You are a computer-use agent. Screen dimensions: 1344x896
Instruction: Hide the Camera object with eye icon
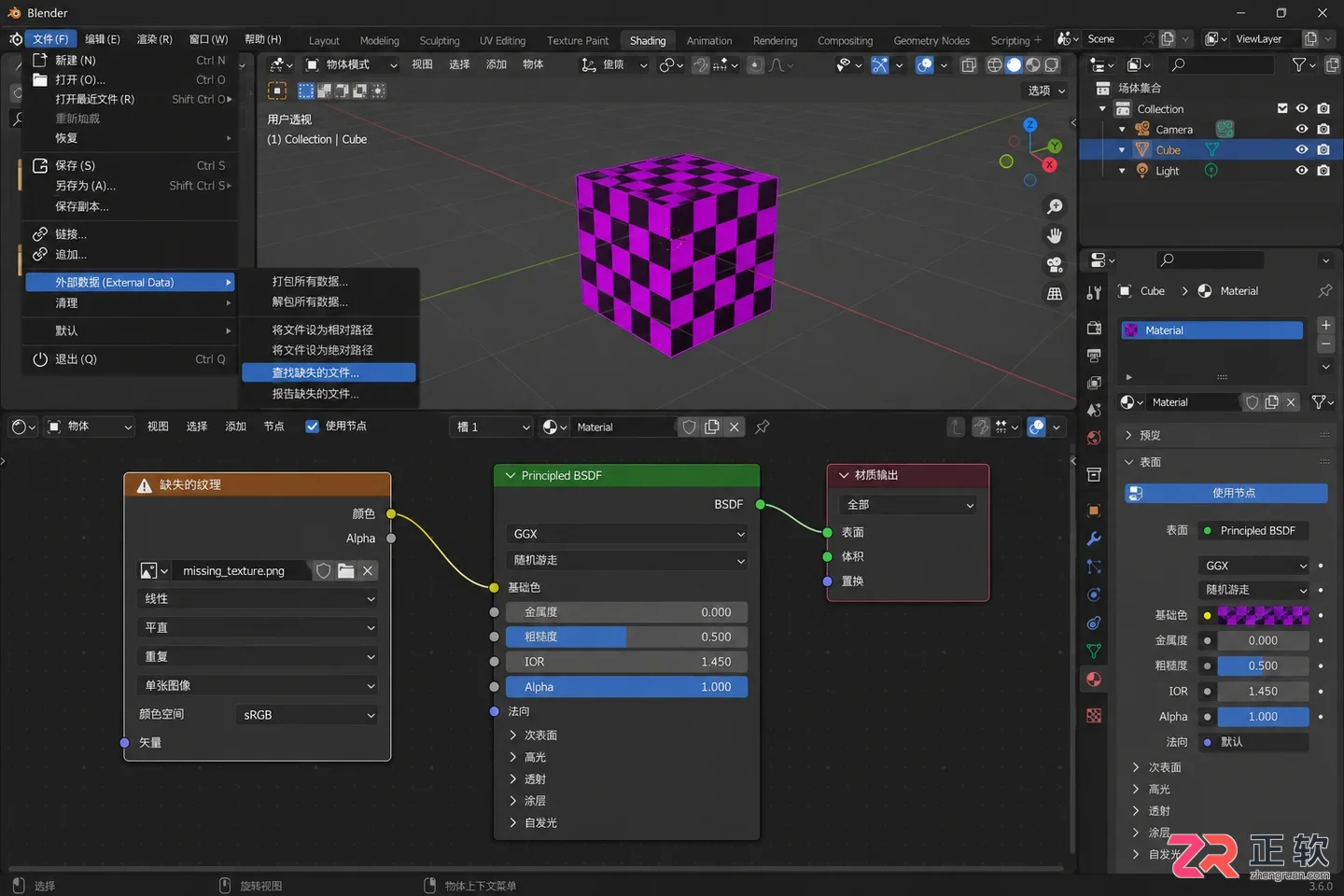pyautogui.click(x=1301, y=130)
